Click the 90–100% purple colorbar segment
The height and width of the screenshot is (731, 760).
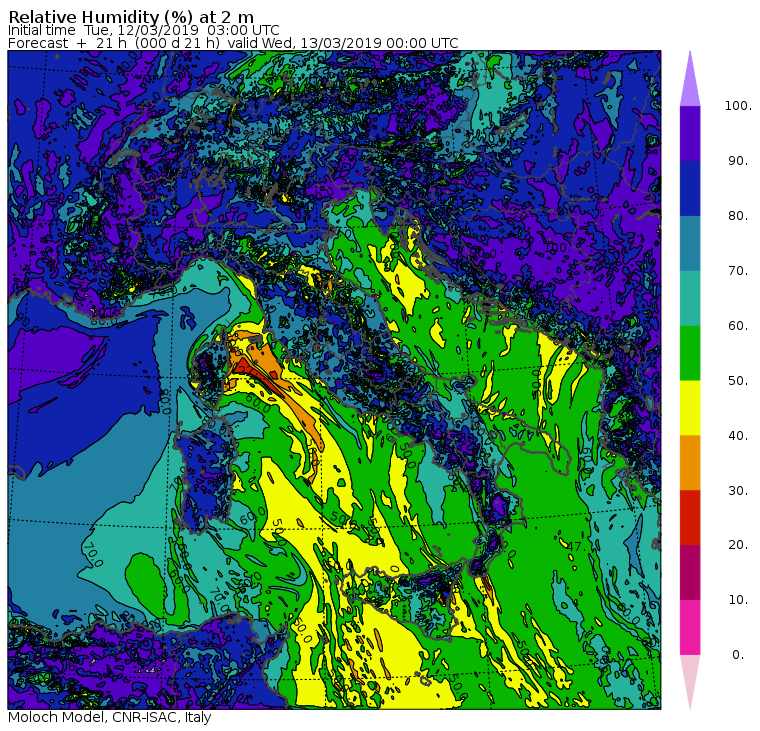coord(690,133)
